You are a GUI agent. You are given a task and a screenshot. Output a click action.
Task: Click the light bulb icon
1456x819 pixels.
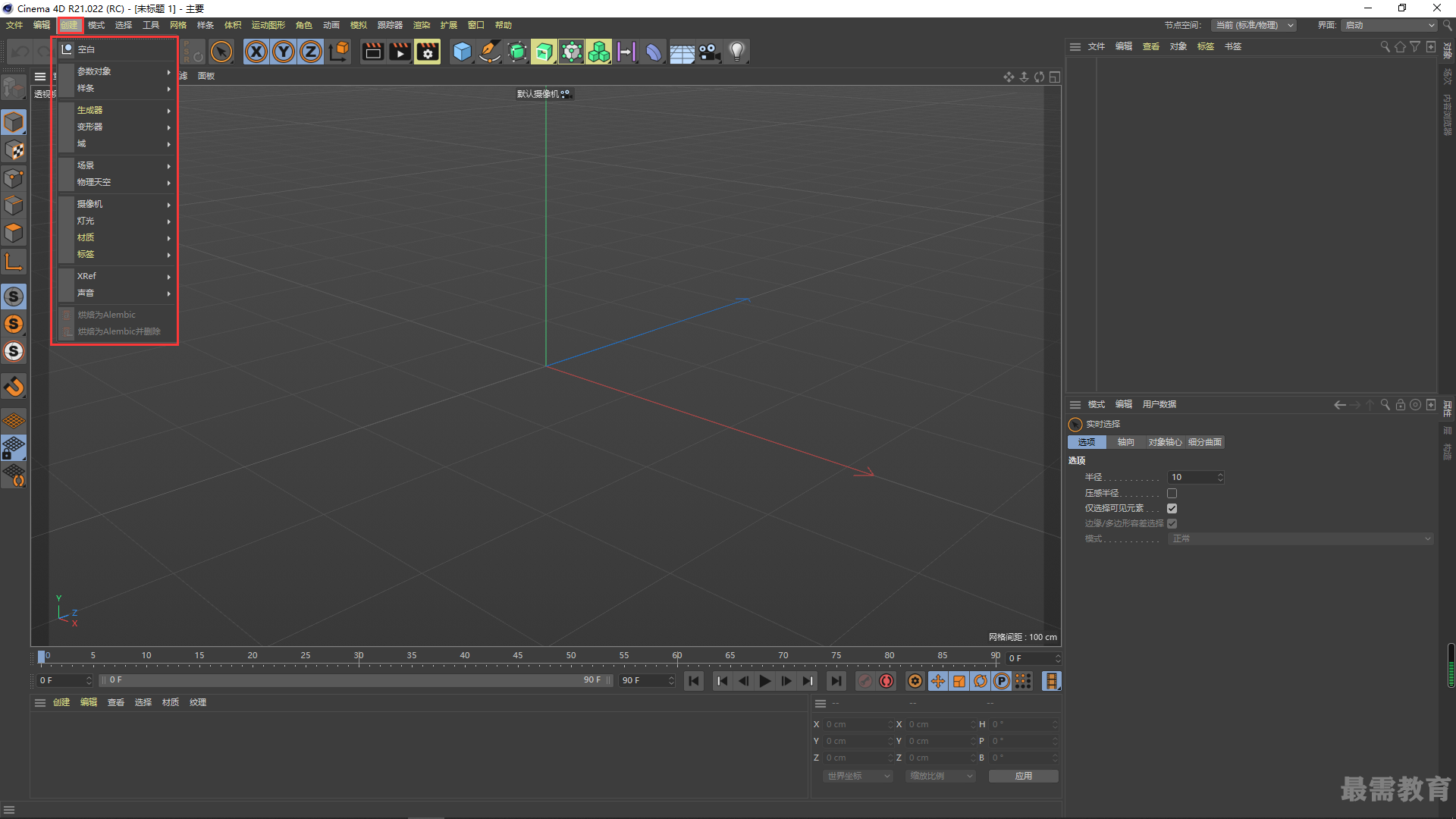pos(736,52)
